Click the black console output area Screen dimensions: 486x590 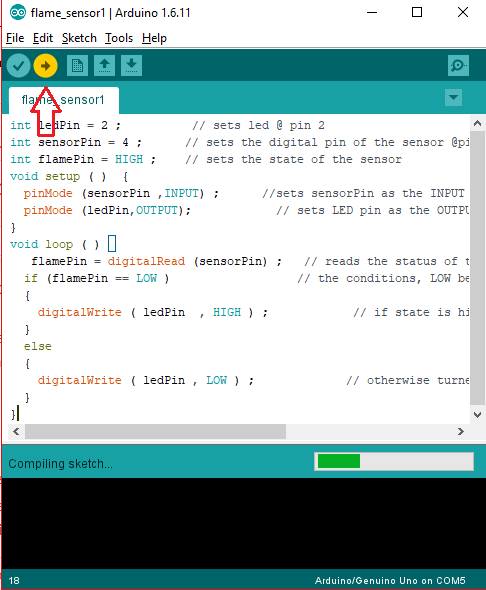pos(244,523)
